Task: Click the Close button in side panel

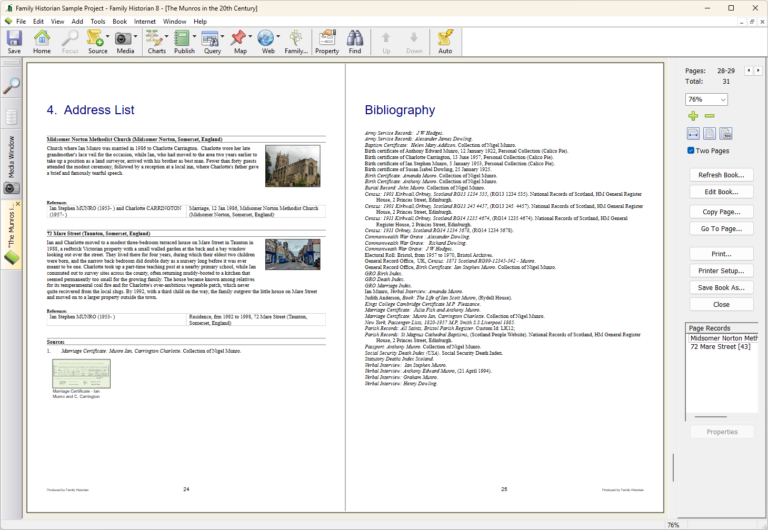Action: (x=721, y=304)
